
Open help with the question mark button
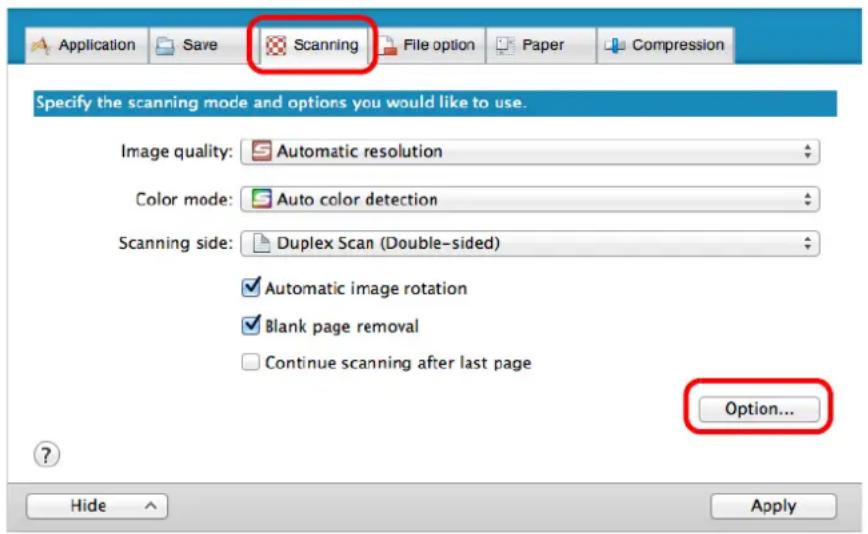tap(46, 455)
